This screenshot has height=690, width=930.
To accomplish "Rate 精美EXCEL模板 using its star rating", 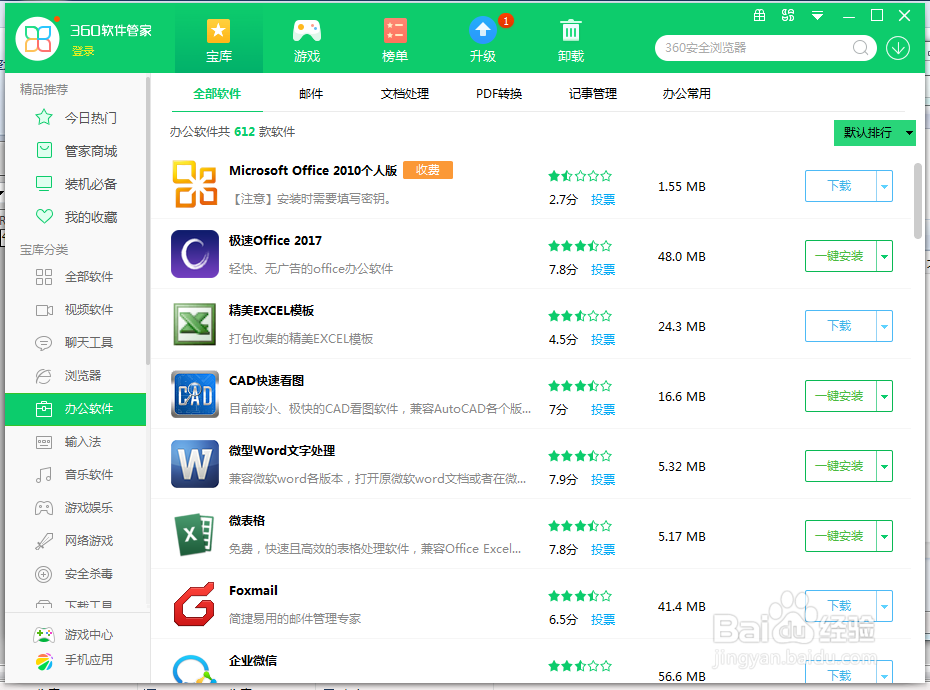I will click(580, 314).
